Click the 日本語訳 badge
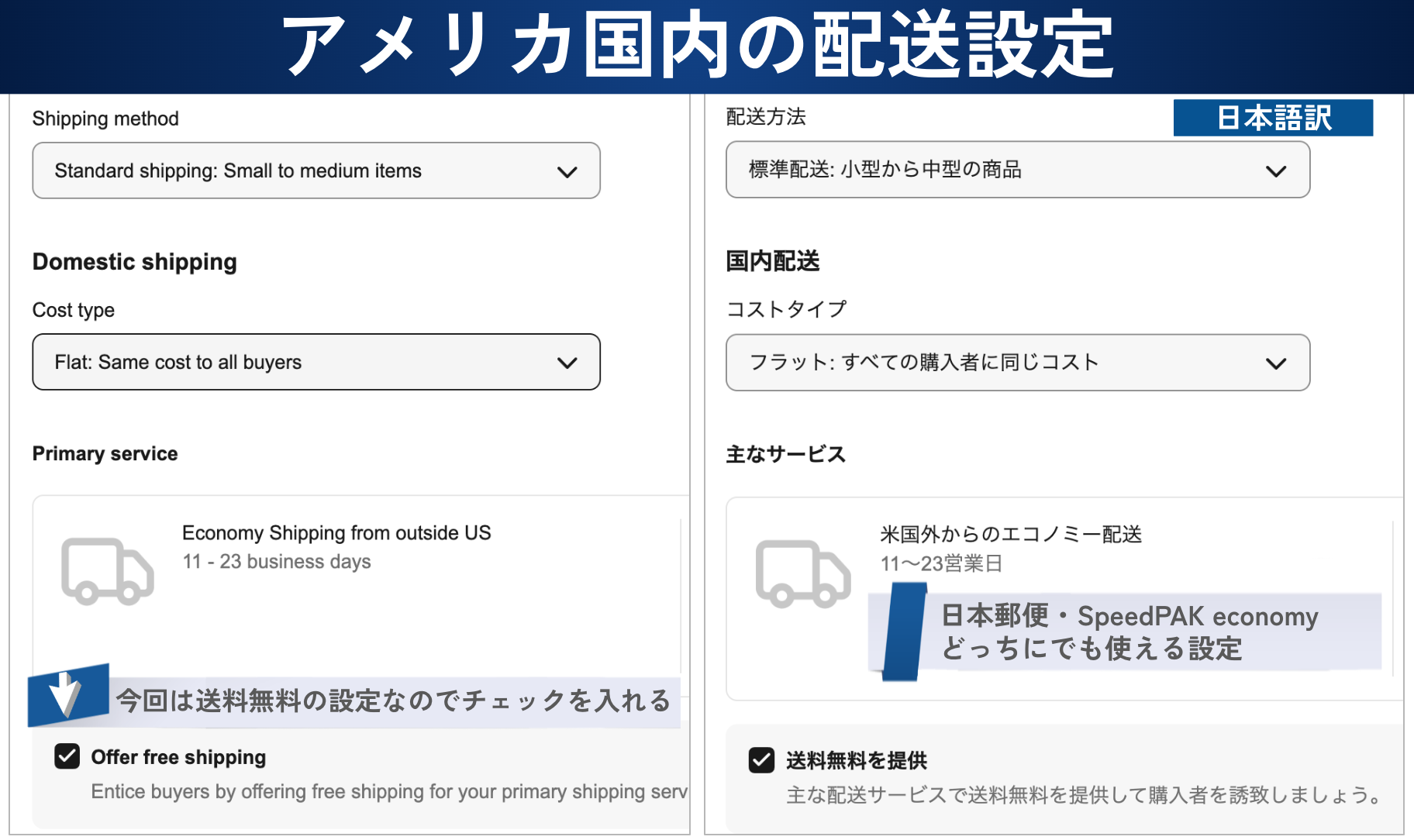 click(x=1273, y=118)
